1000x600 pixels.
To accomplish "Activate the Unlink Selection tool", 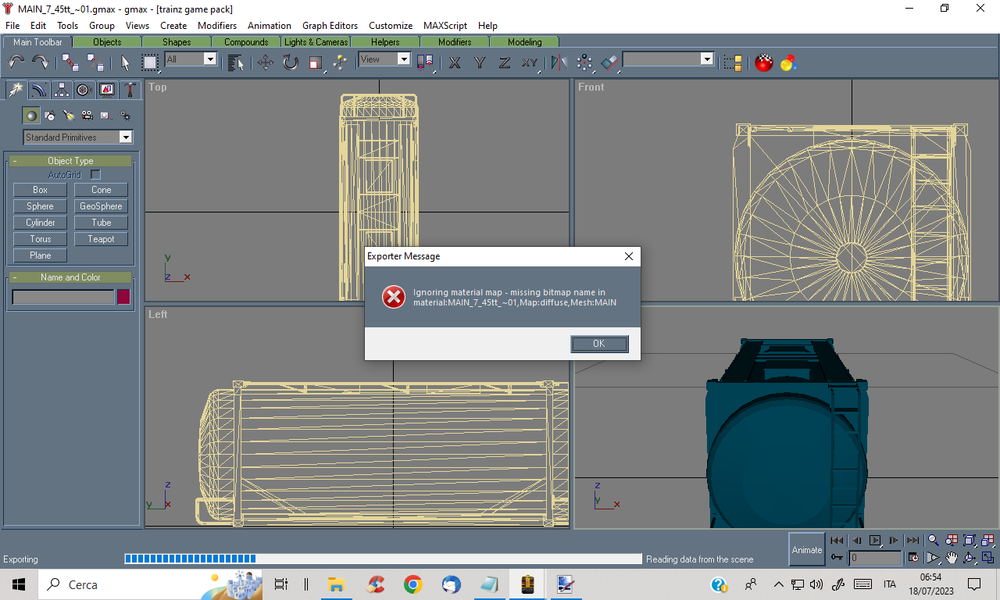I will point(95,62).
